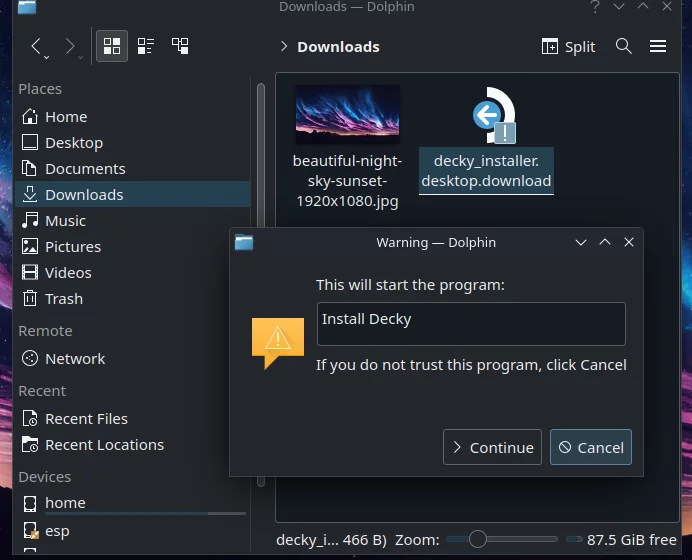The image size is (692, 560).
Task: Click the Recent Files clock icon
Action: click(30, 418)
